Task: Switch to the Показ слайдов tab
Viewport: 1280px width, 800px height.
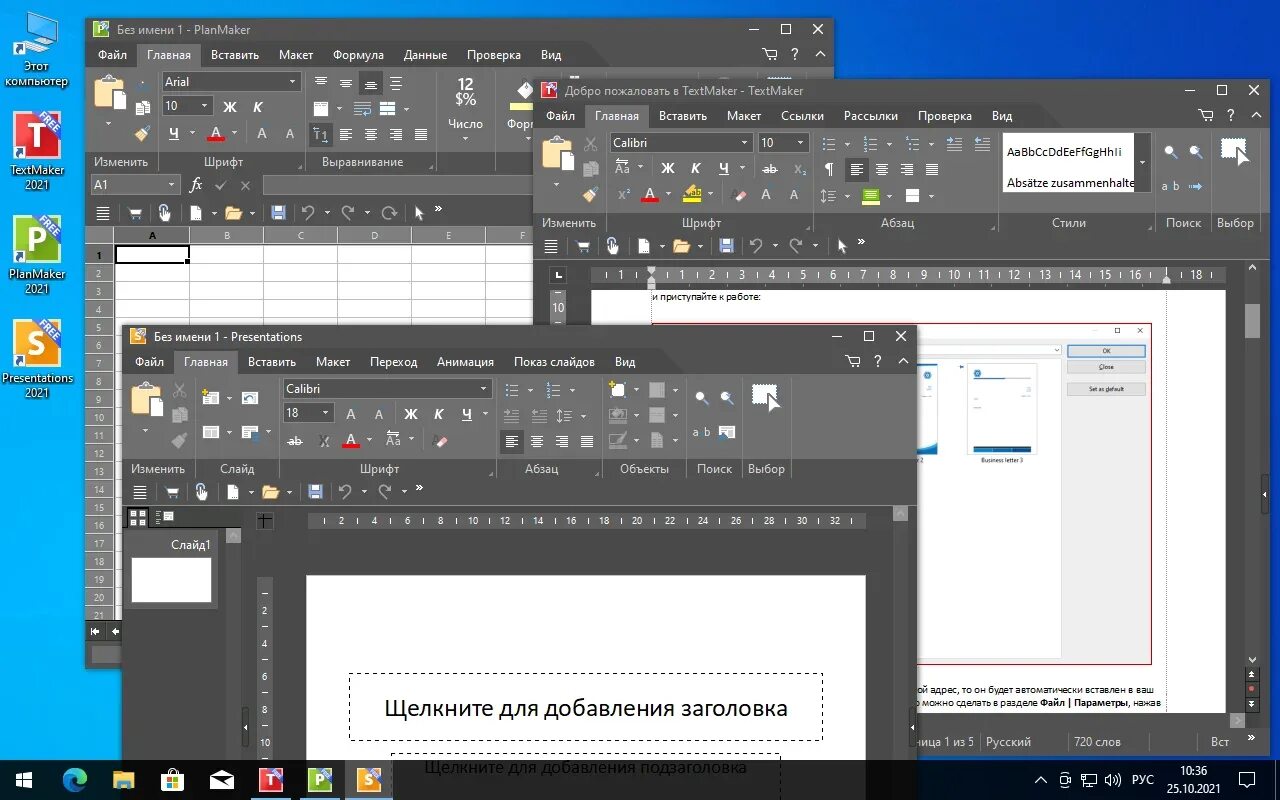Action: pos(554,362)
